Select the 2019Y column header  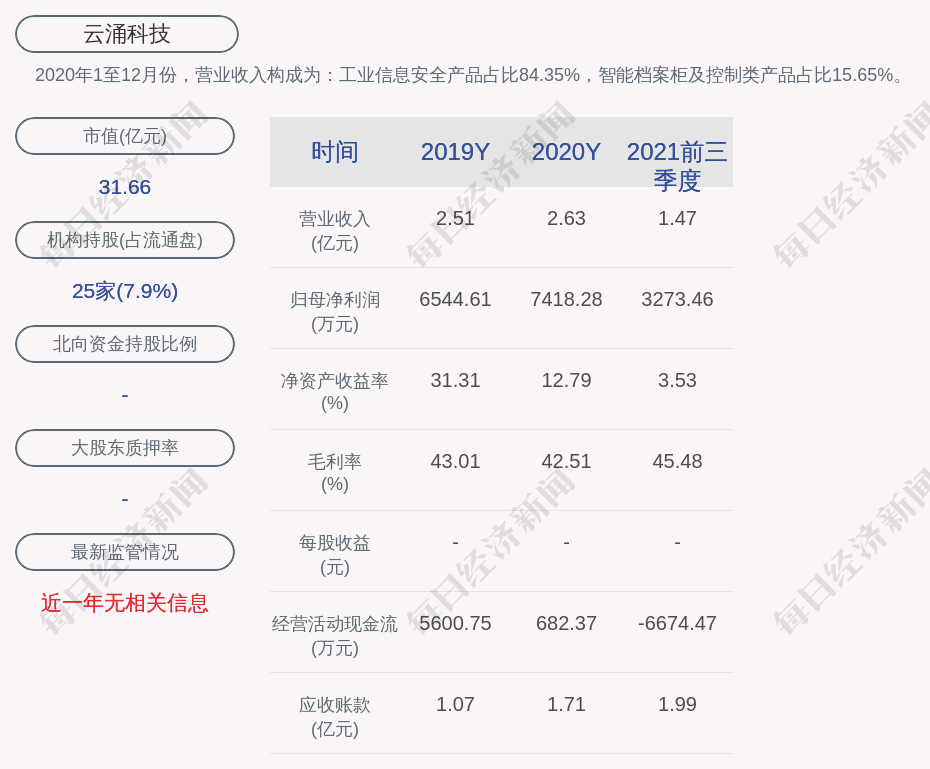coord(456,152)
